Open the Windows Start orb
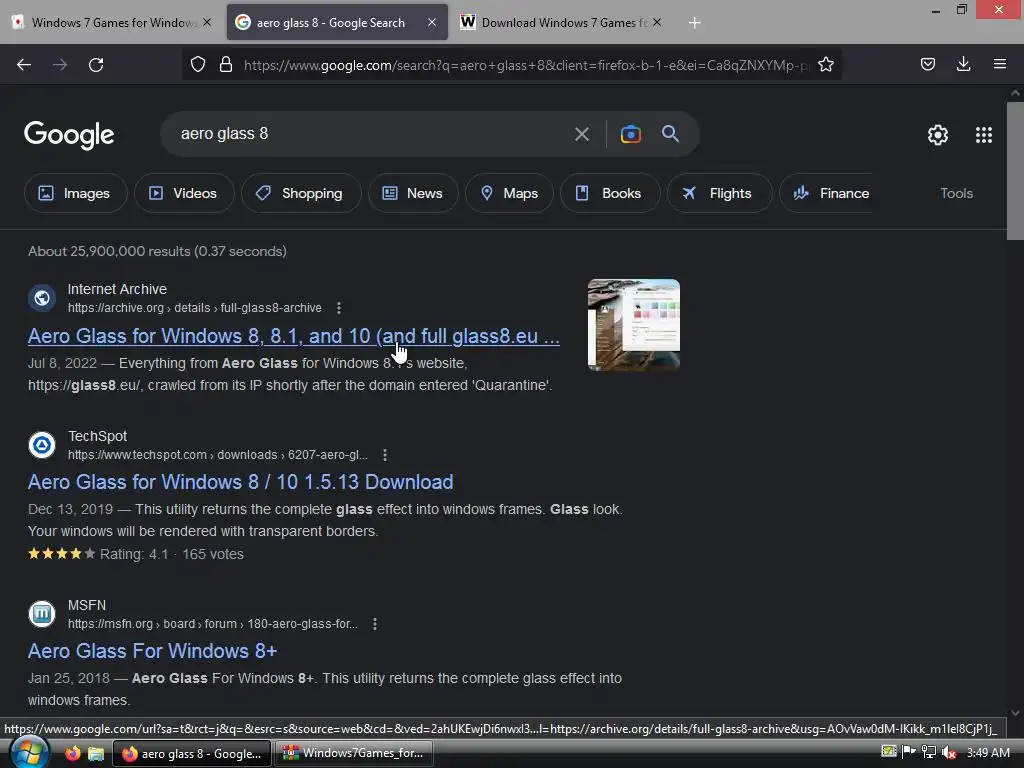 point(29,753)
